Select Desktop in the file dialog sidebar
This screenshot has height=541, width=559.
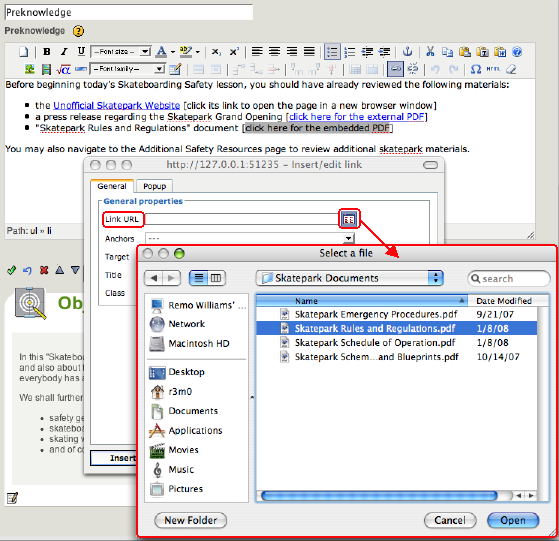coord(186,372)
